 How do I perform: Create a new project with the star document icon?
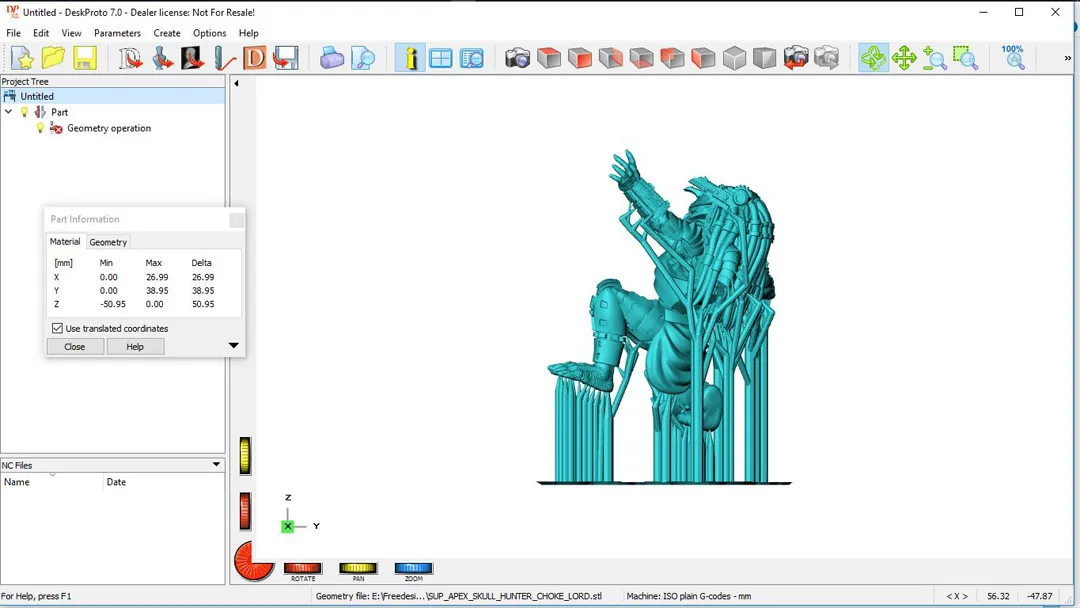tap(23, 58)
